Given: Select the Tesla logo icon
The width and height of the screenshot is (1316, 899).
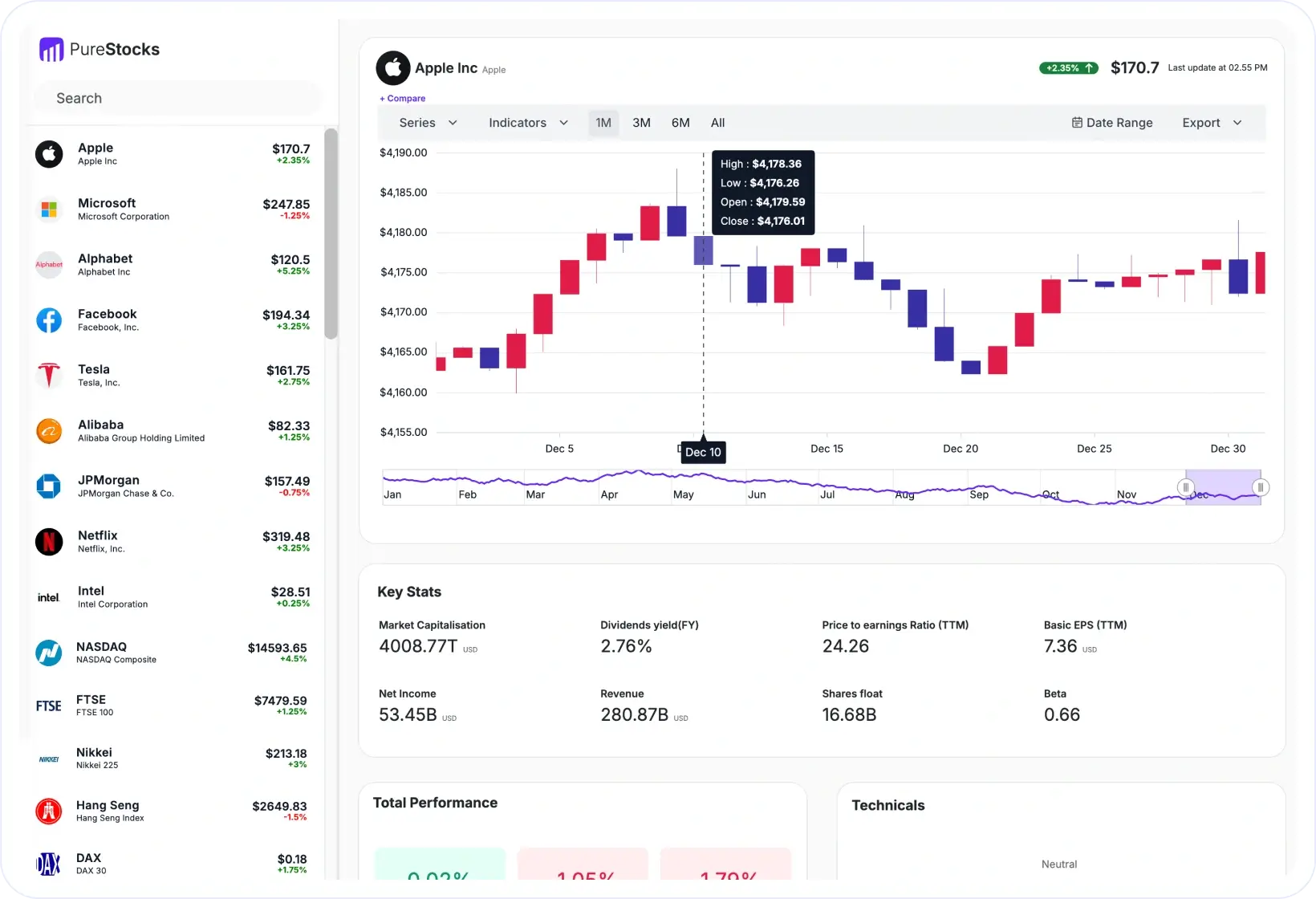Looking at the screenshot, I should point(49,375).
